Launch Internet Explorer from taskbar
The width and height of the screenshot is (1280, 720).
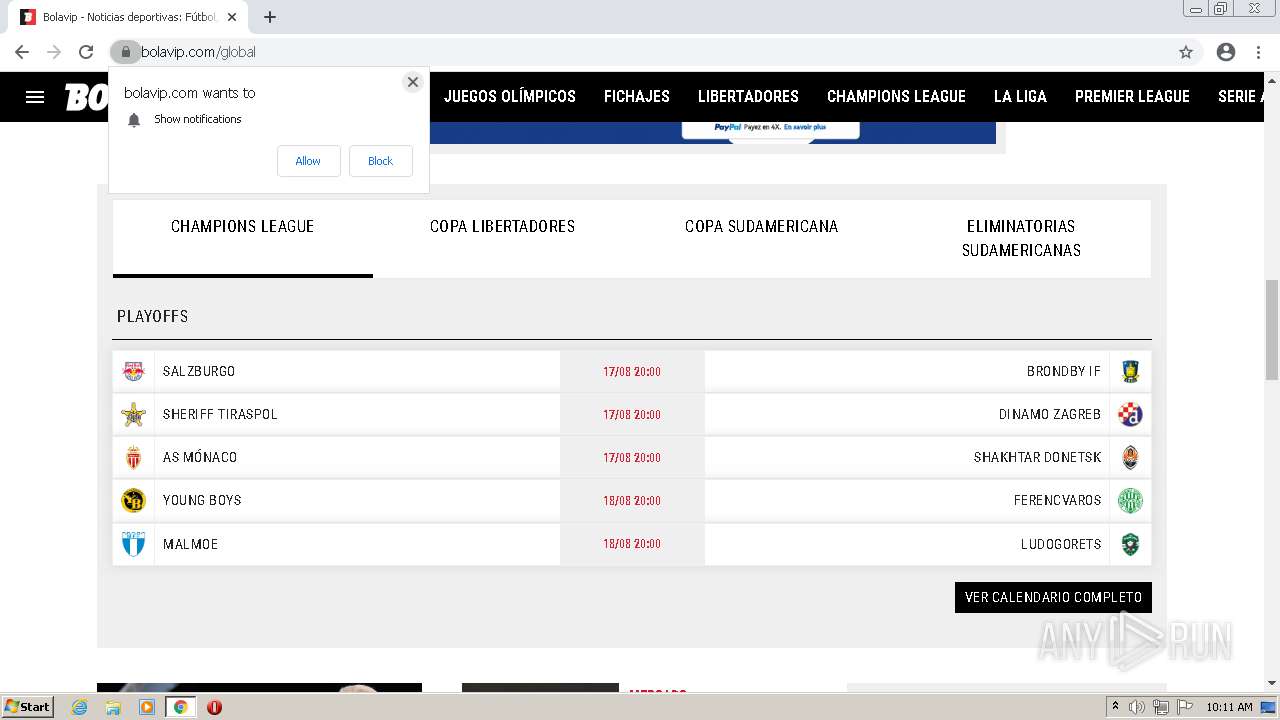(x=80, y=707)
